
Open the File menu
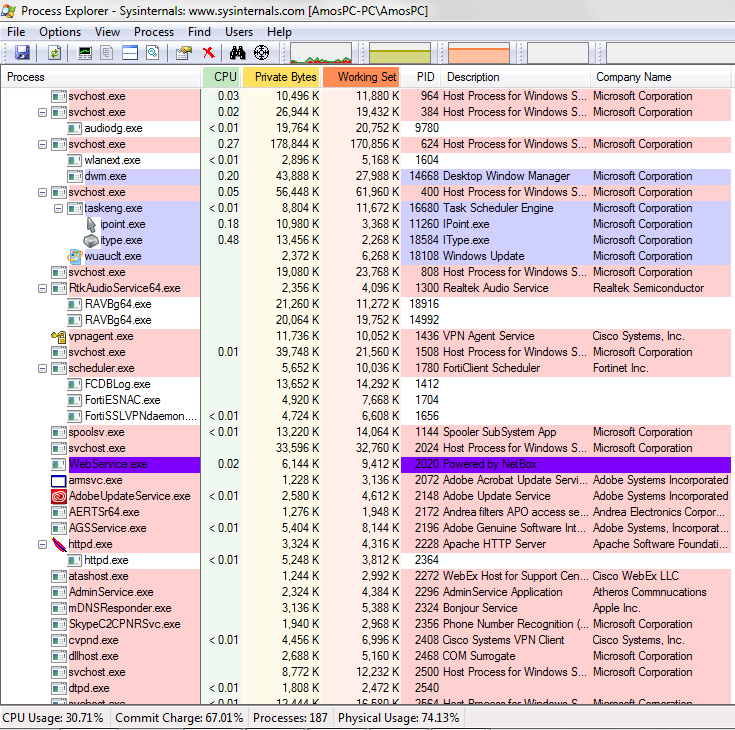(x=16, y=32)
